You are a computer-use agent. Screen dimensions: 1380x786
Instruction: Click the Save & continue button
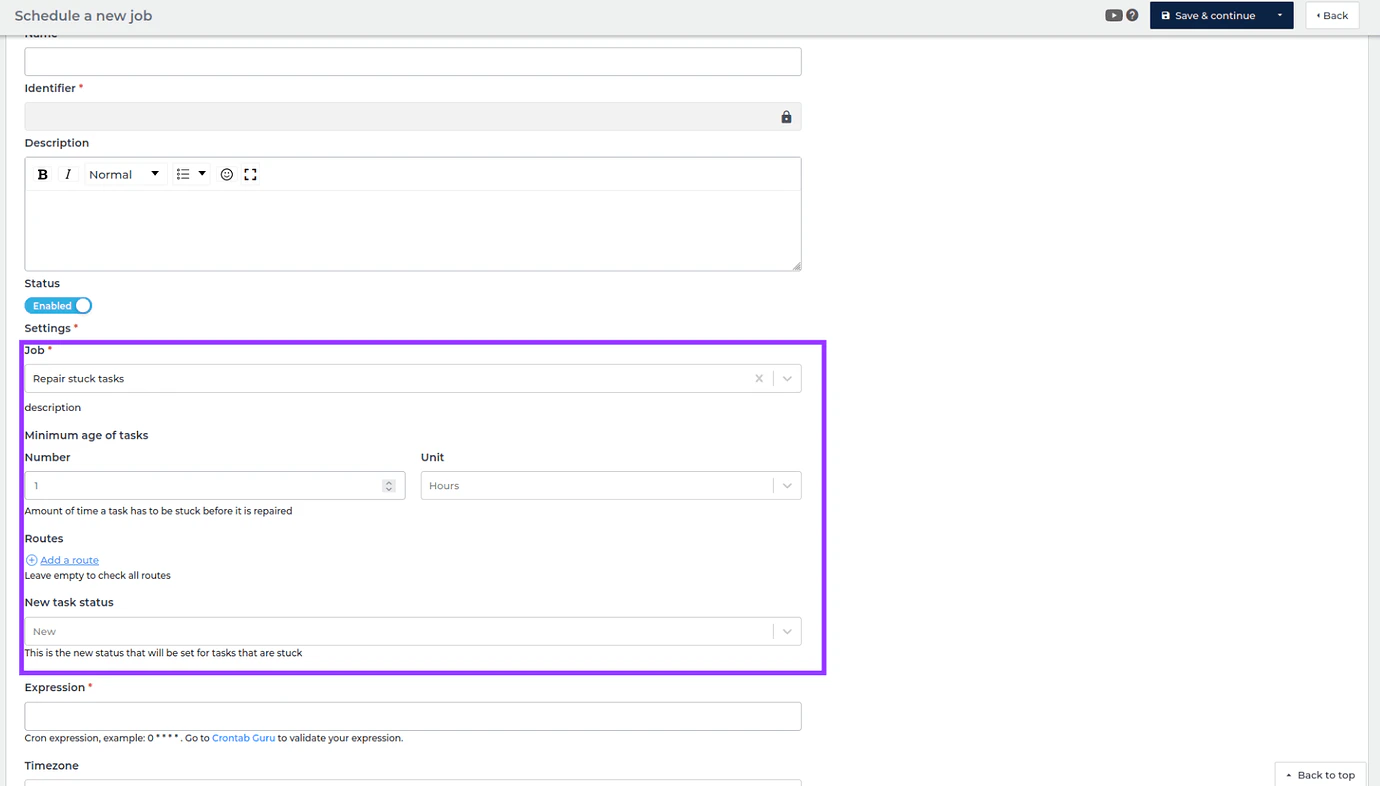point(1209,15)
